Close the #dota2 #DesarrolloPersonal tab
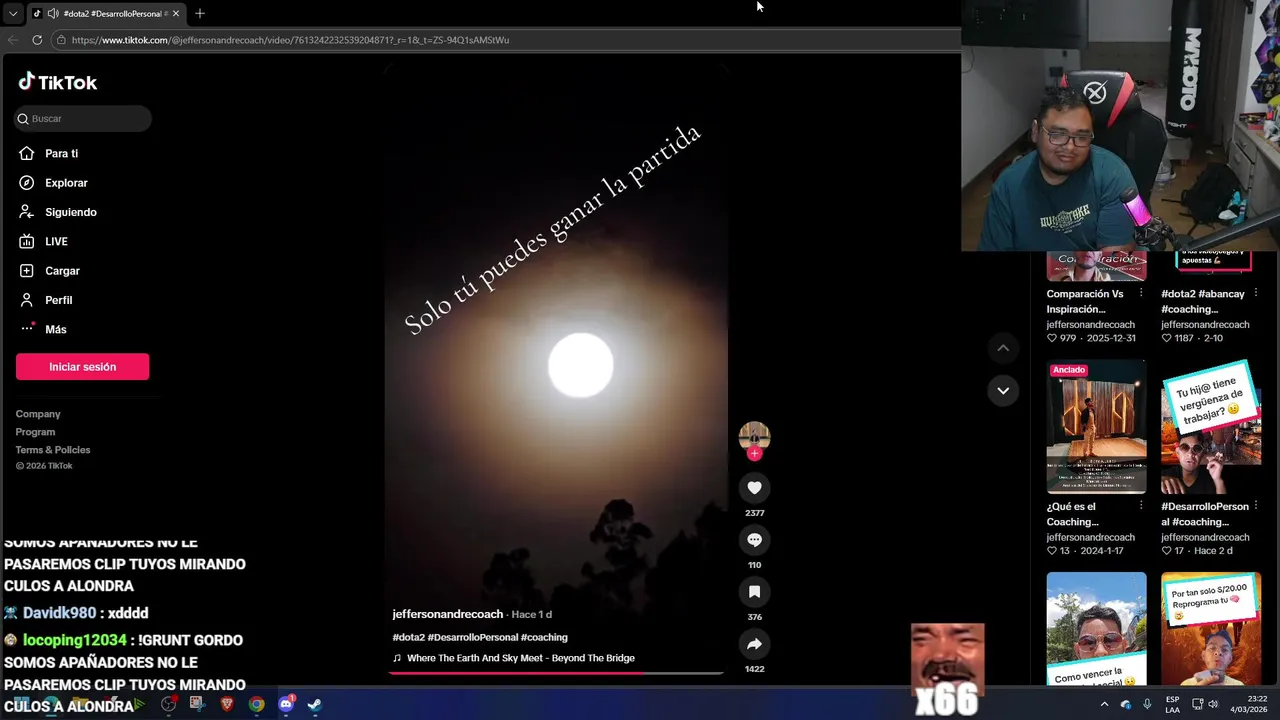The width and height of the screenshot is (1280, 720). (176, 13)
